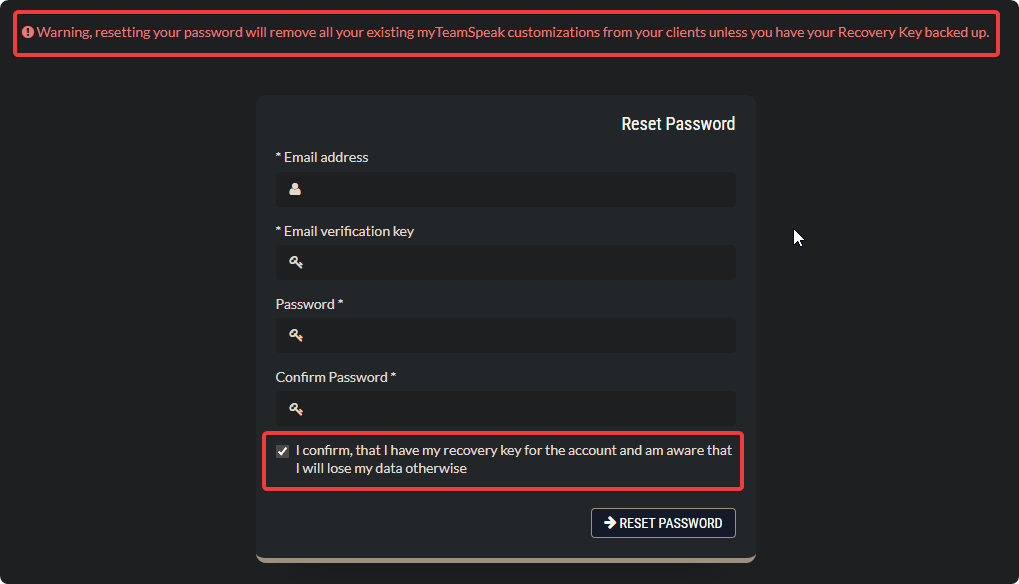
Task: Click the red exclamation warning icon
Action: tap(28, 32)
